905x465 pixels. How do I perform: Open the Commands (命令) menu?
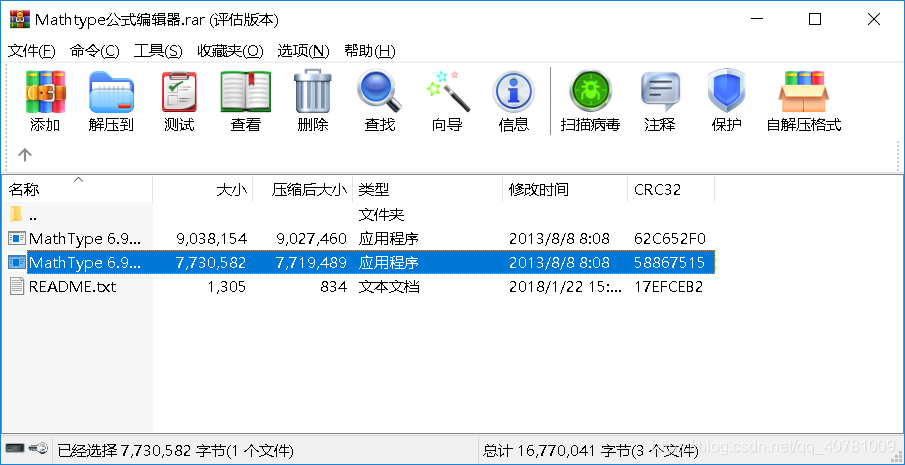[x=95, y=51]
